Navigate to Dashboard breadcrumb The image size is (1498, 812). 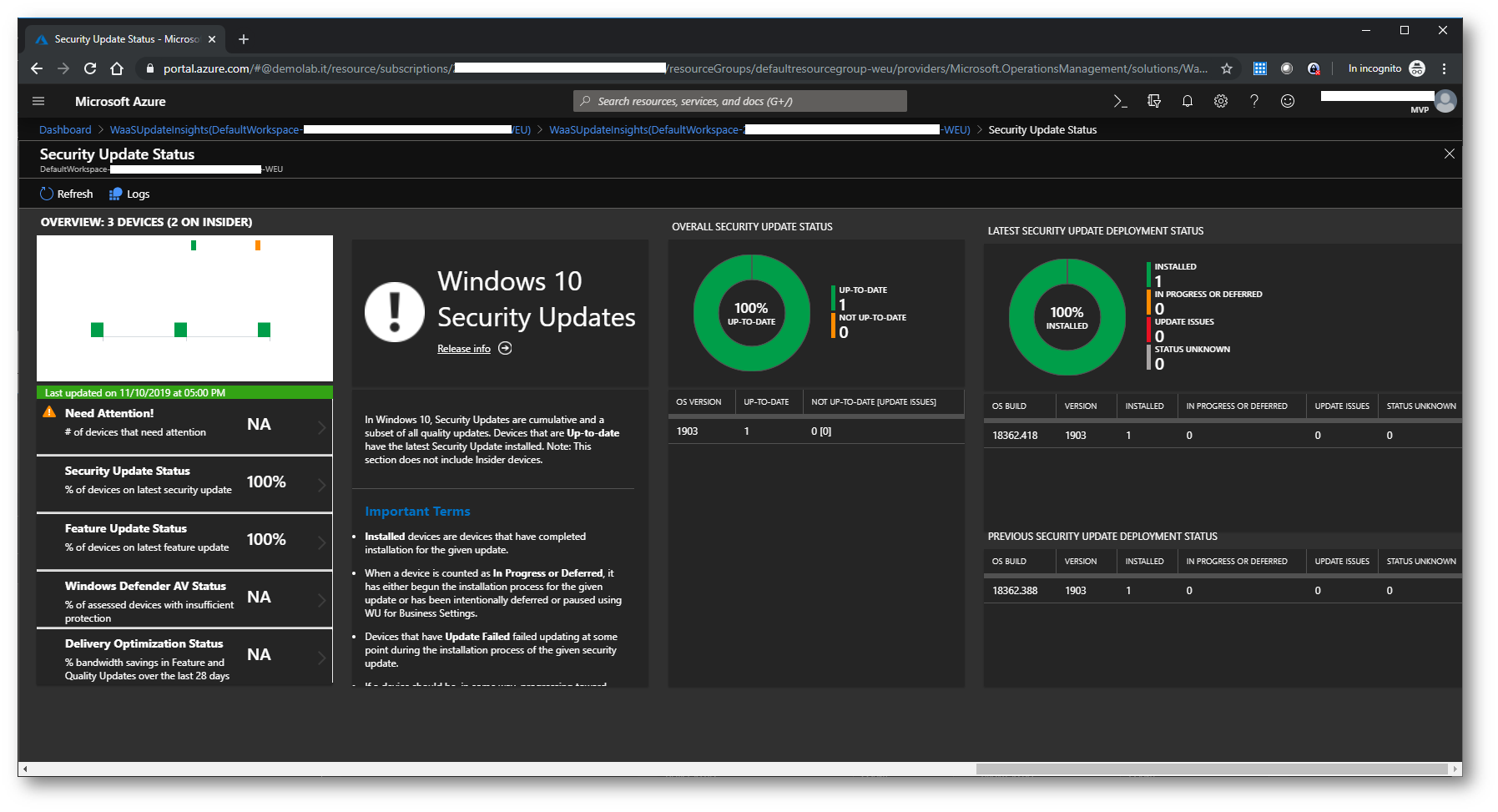click(65, 129)
